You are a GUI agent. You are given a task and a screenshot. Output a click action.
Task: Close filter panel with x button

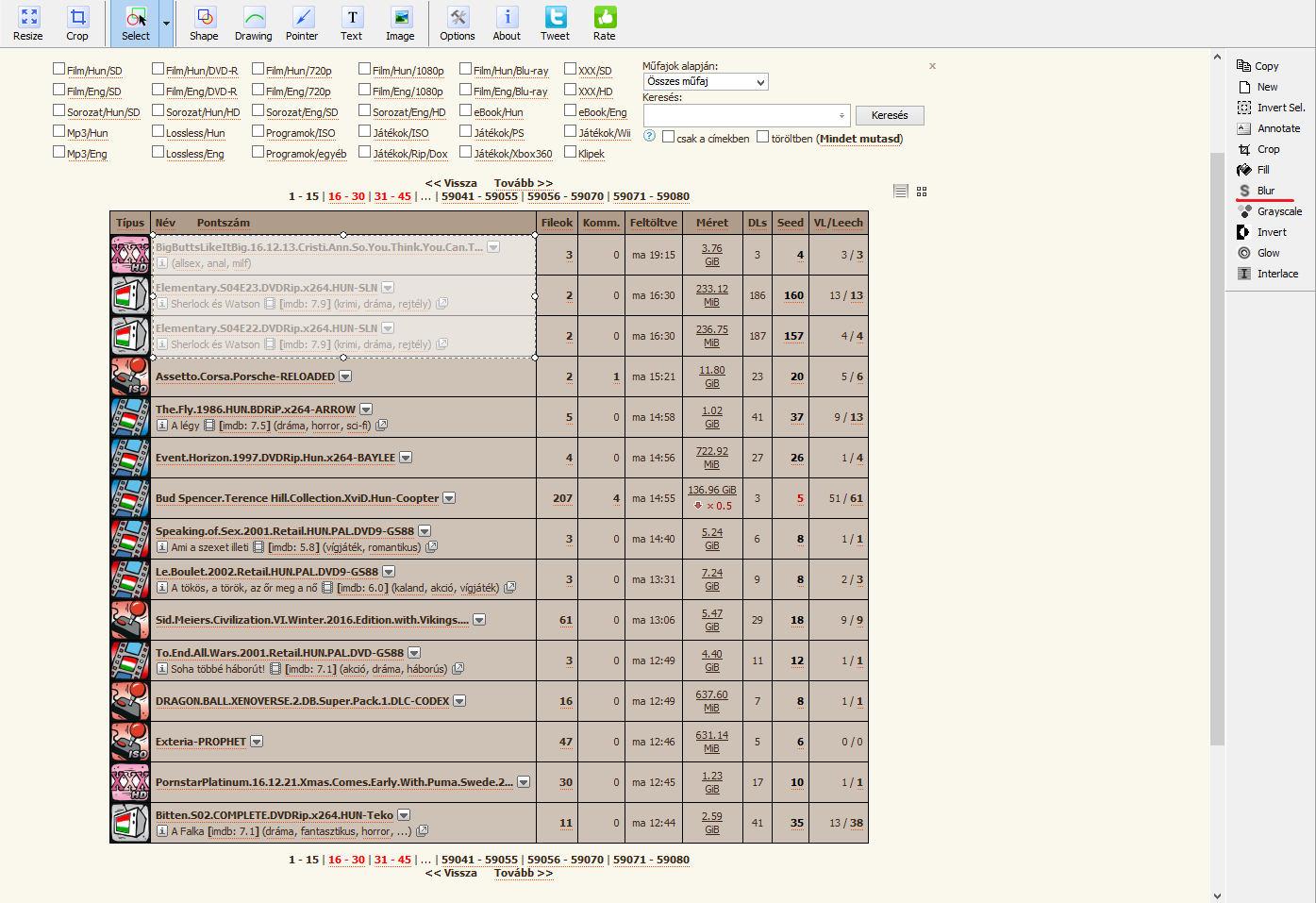point(932,66)
